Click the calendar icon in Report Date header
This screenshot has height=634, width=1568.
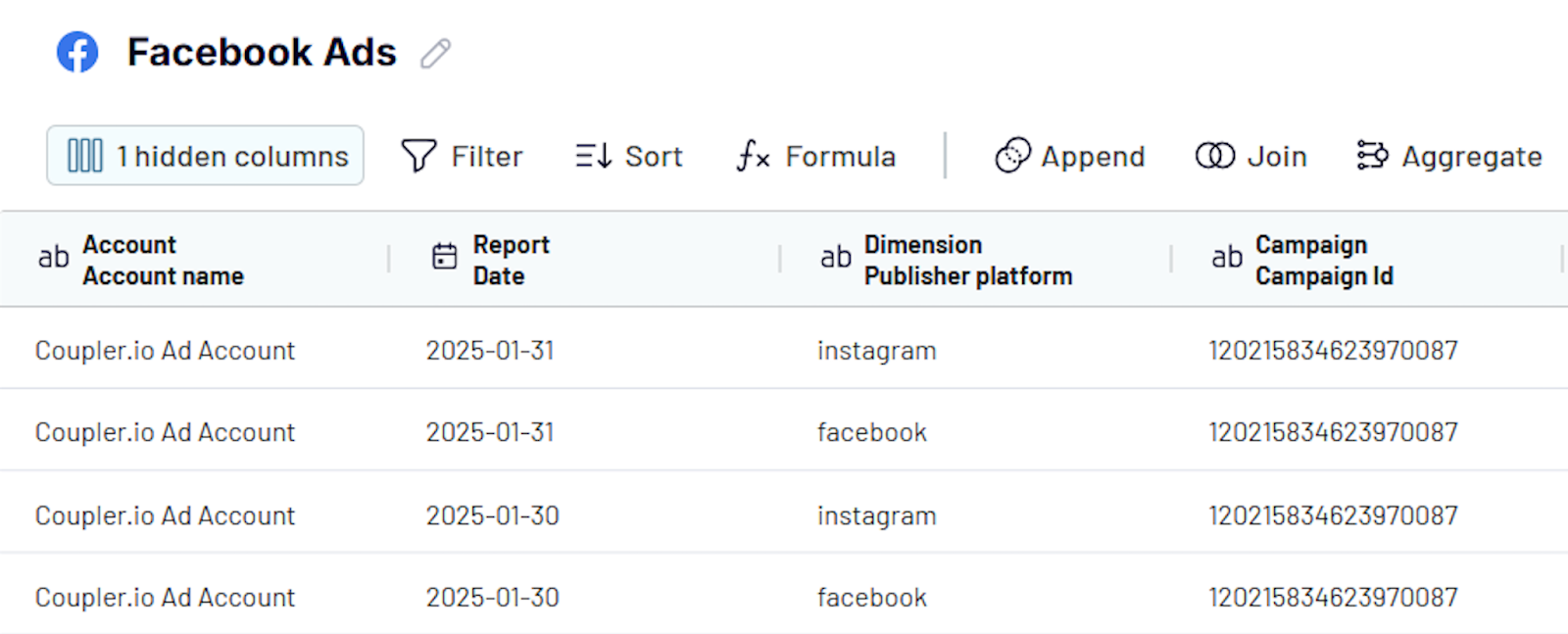coord(445,257)
